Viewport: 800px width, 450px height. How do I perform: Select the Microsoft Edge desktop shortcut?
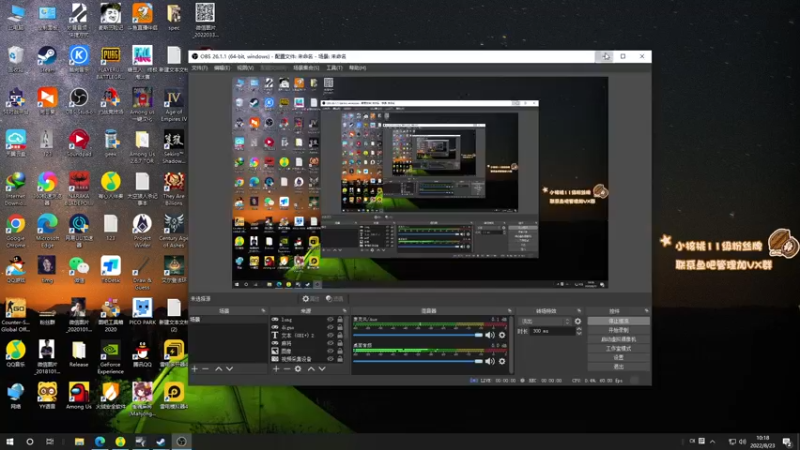click(47, 230)
